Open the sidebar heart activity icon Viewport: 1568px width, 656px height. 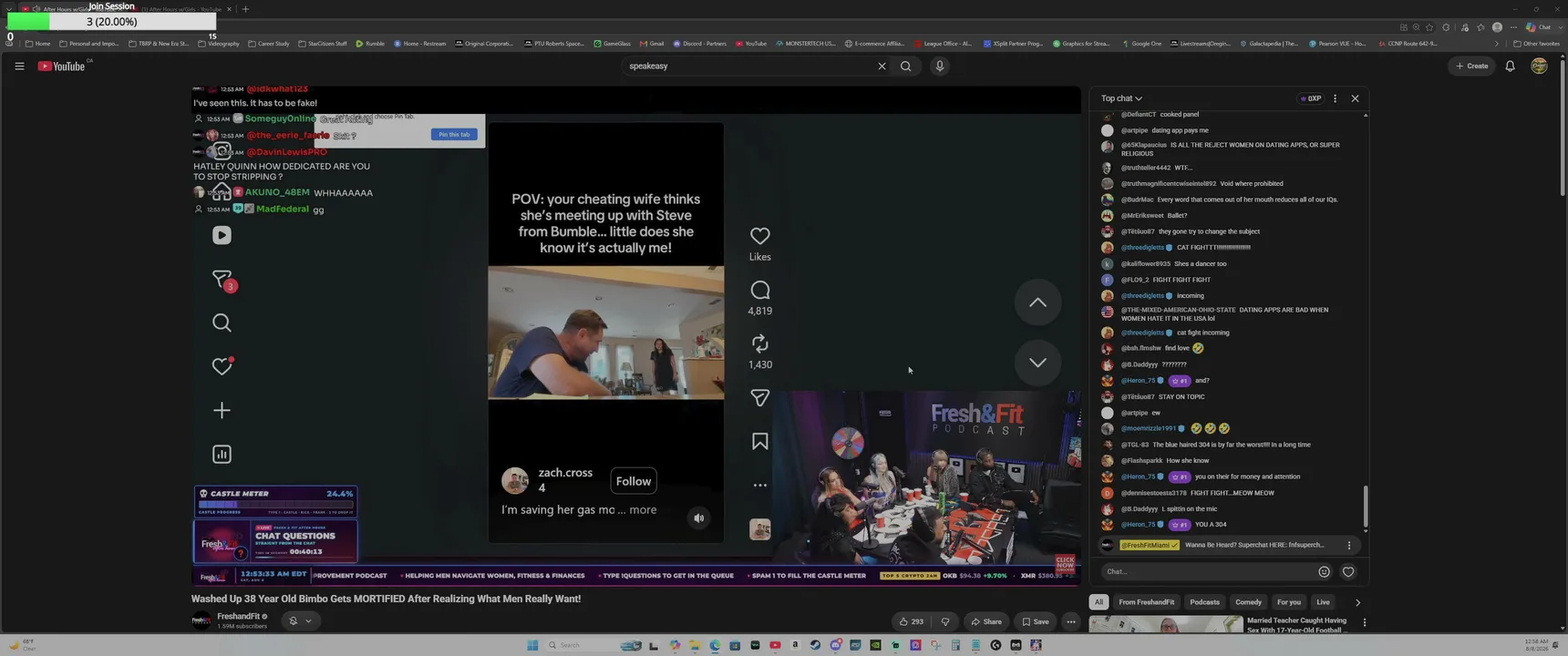point(222,366)
